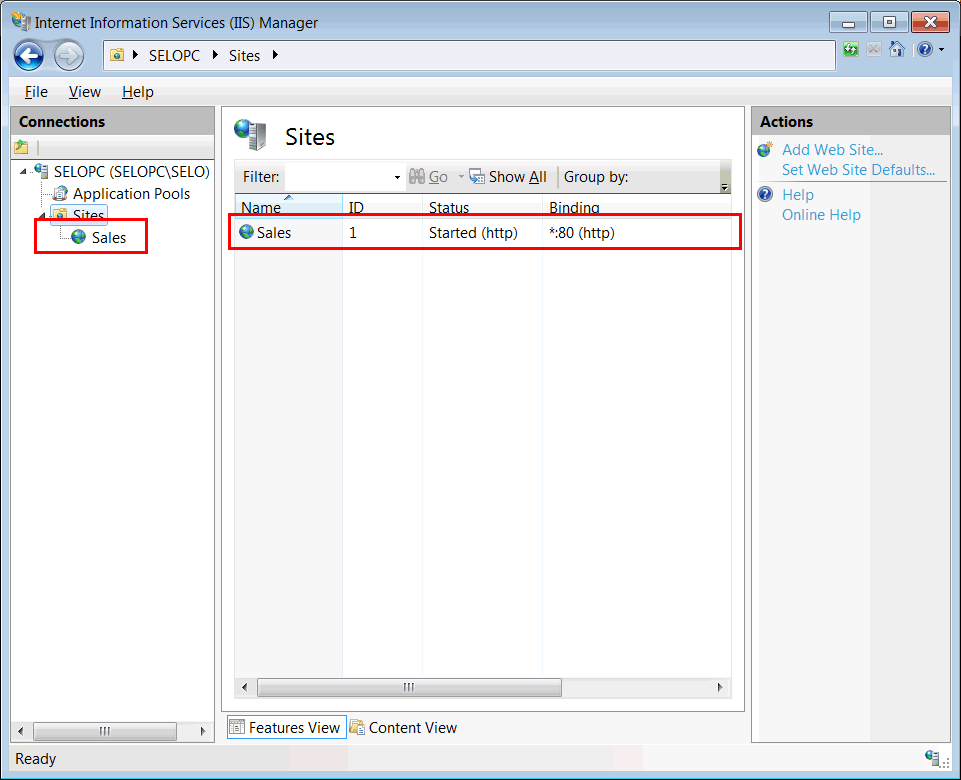Click the blue Help icon in Actions pane
Viewport: 961px width, 780px height.
tap(765, 194)
